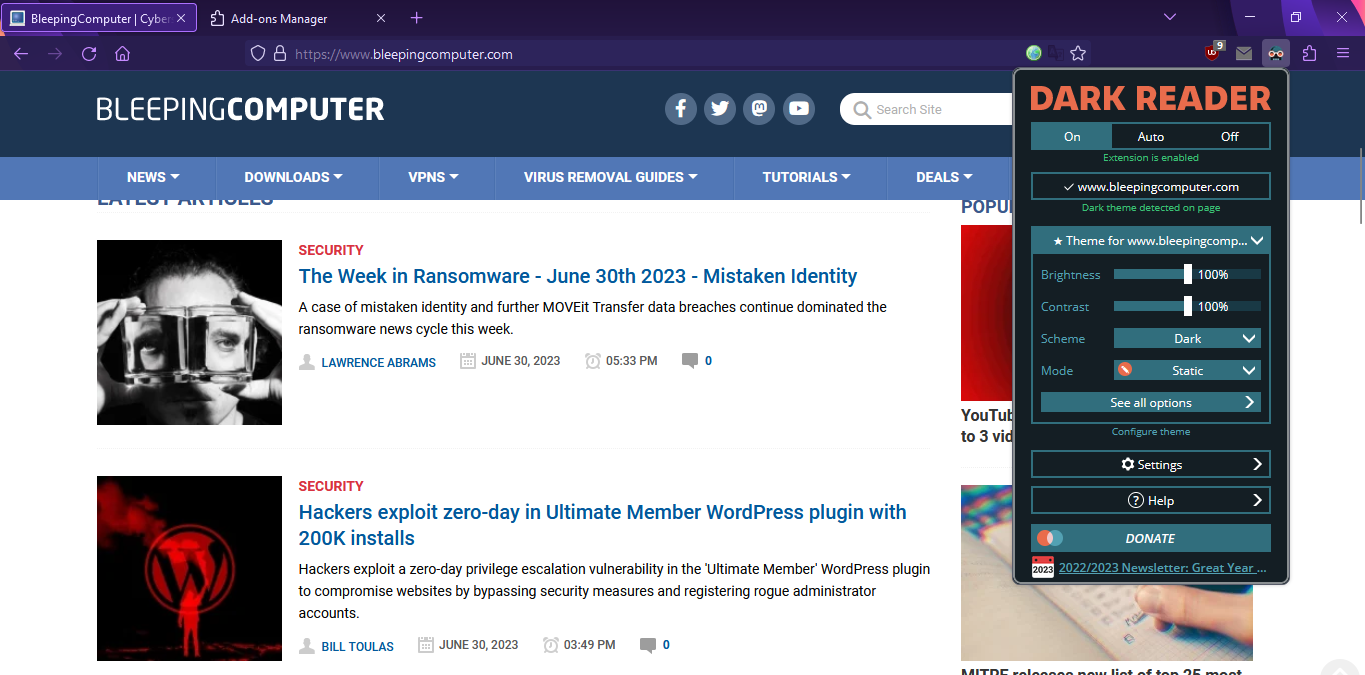This screenshot has height=675, width=1365.
Task: Bookmark the page with the star icon
Action: click(1078, 52)
